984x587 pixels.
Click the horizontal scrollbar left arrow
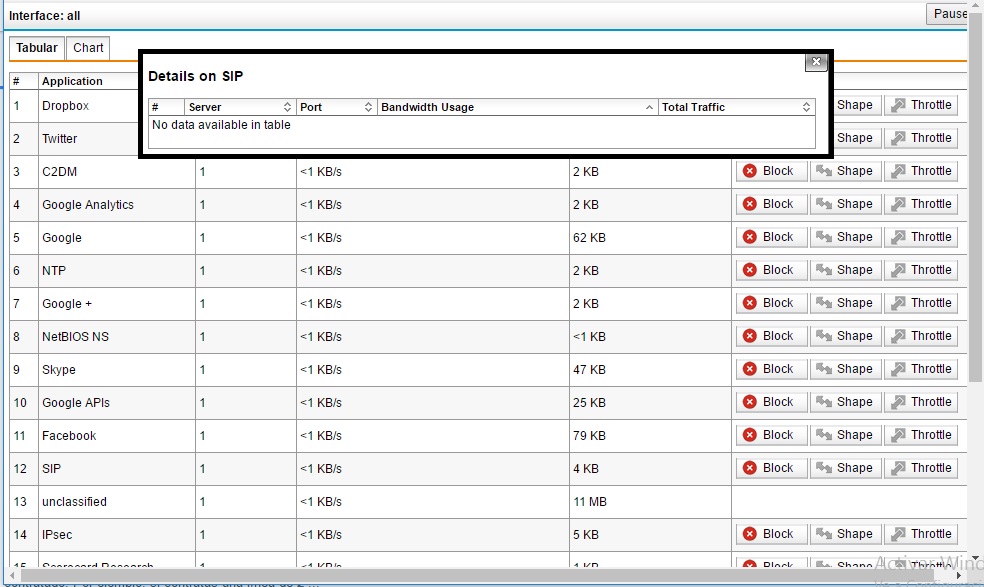pos(11,575)
